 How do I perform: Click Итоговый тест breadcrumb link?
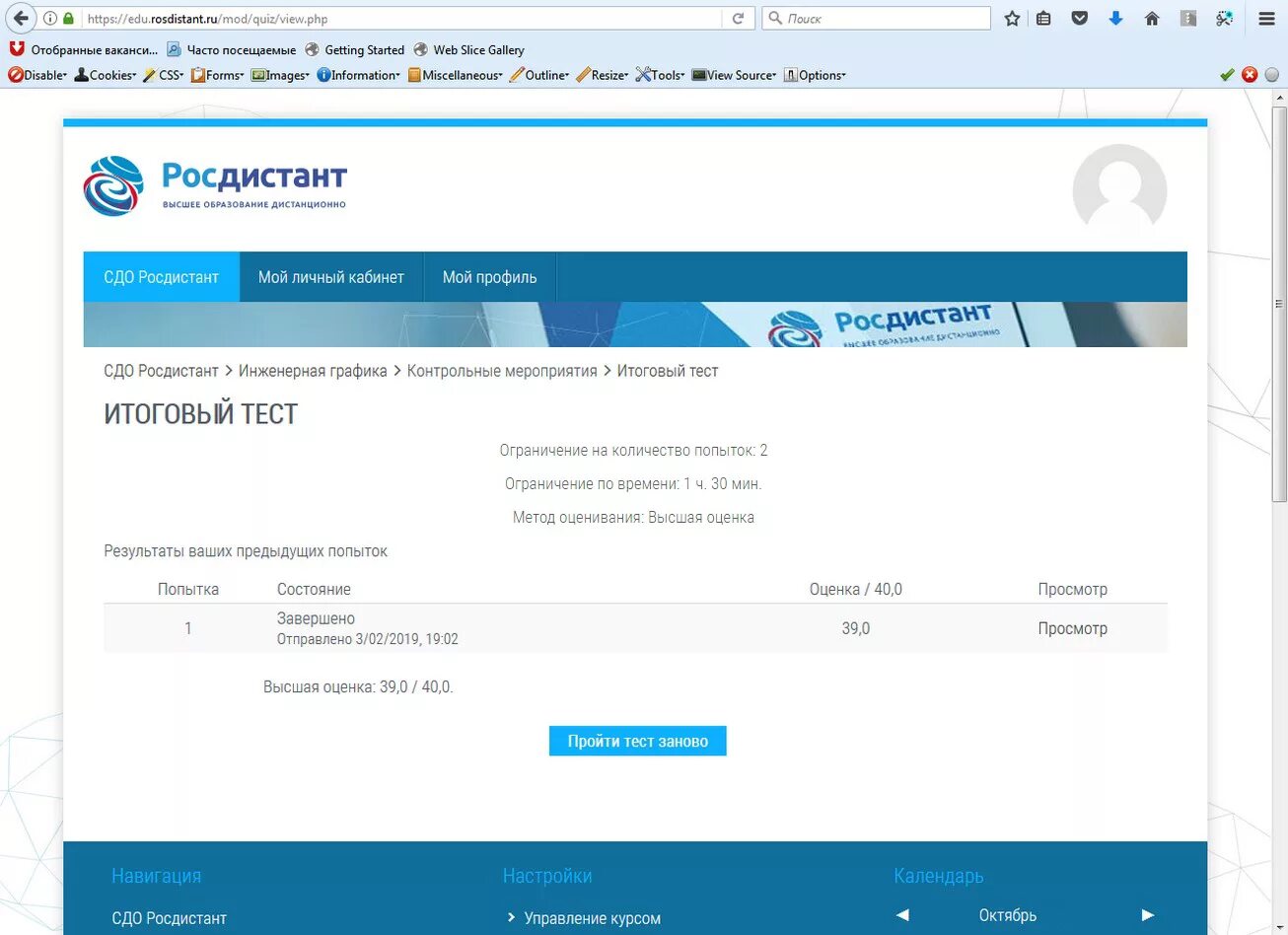[668, 371]
